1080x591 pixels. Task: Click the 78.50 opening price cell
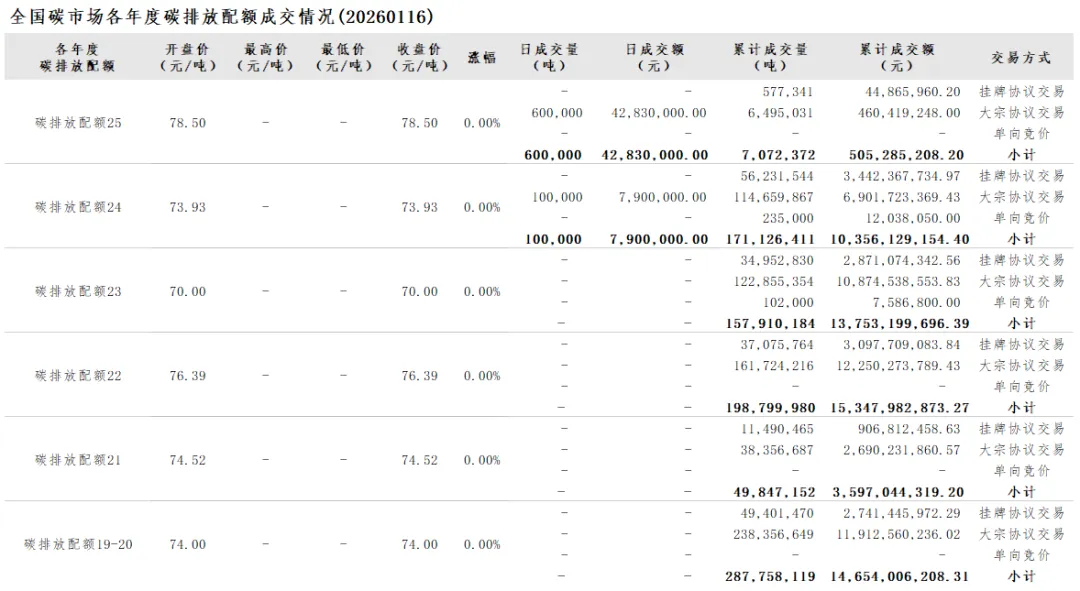click(187, 123)
